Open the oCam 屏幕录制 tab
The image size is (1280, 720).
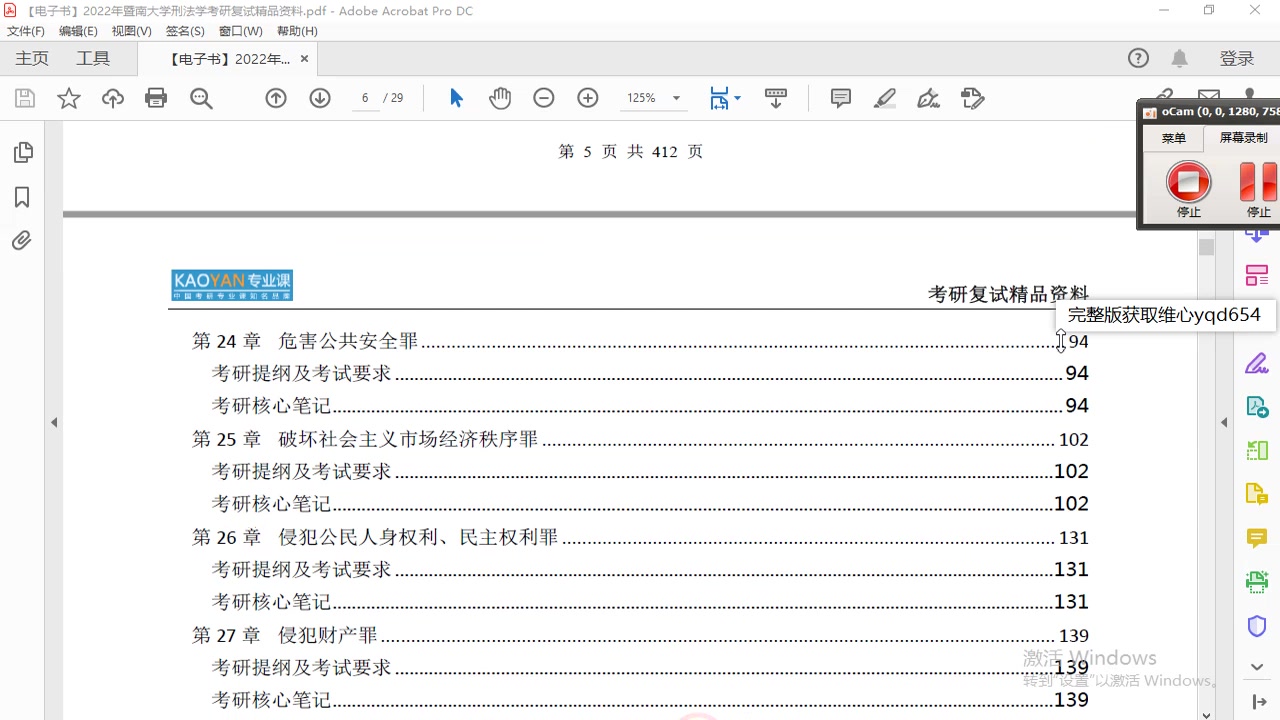(1243, 139)
